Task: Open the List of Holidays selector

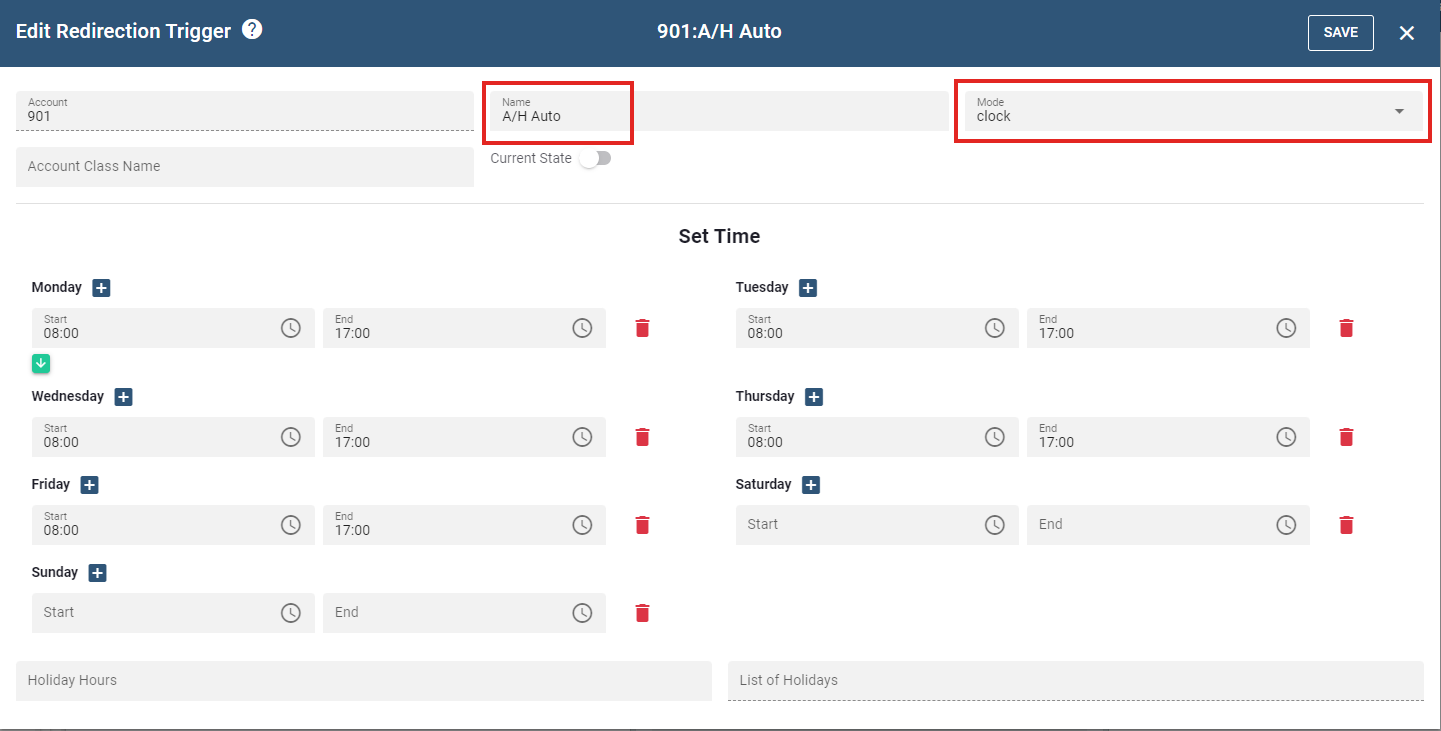Action: coord(1075,680)
